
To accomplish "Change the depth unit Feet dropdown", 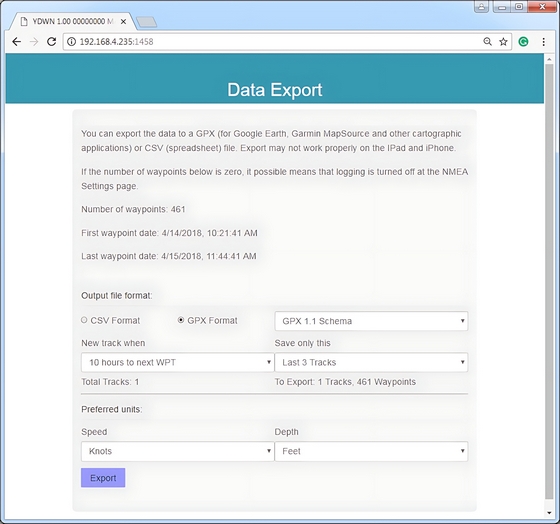I will [x=371, y=451].
